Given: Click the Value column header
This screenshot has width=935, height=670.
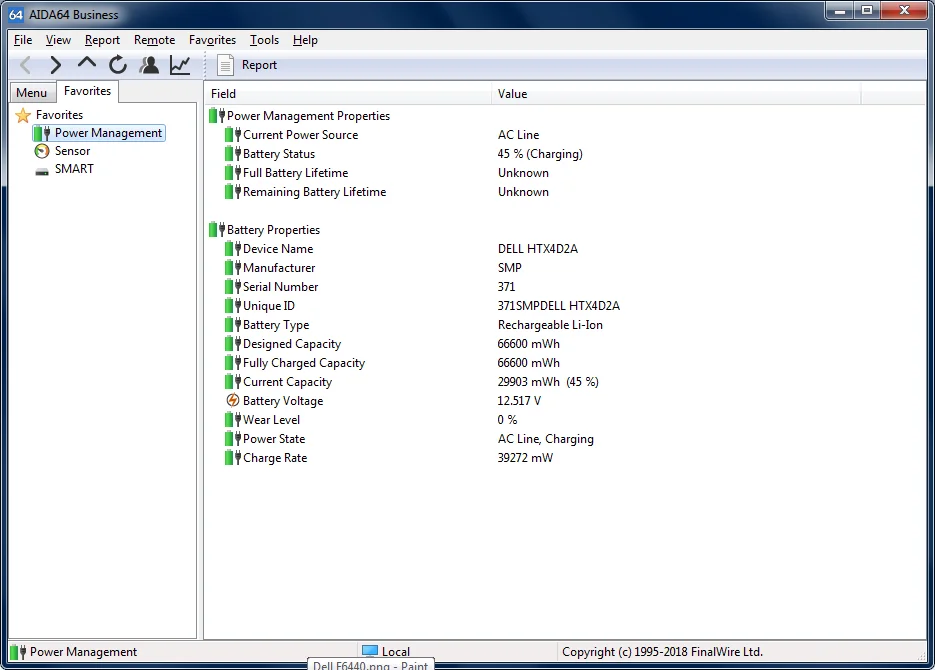Looking at the screenshot, I should click(x=676, y=94).
